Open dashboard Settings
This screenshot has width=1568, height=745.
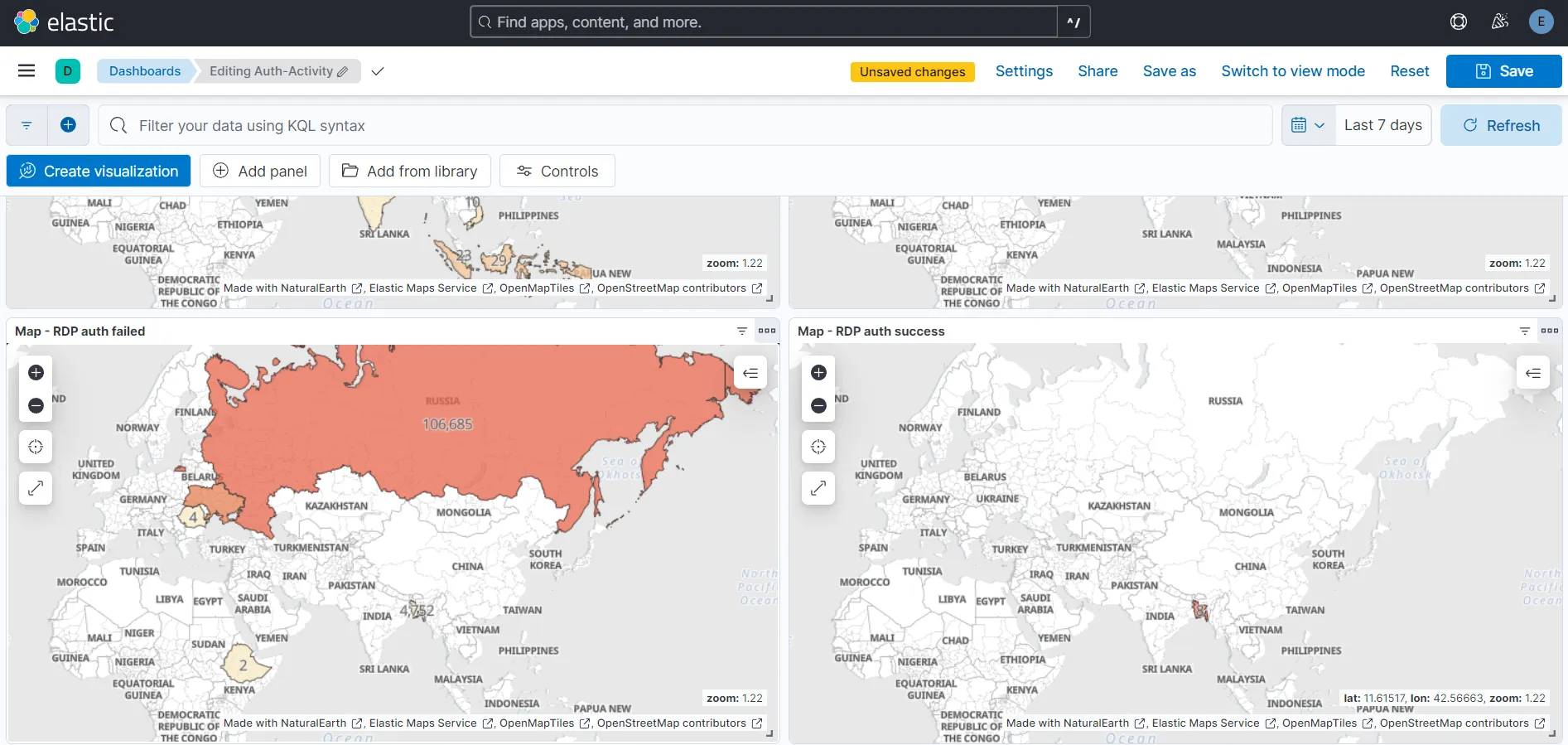1024,71
